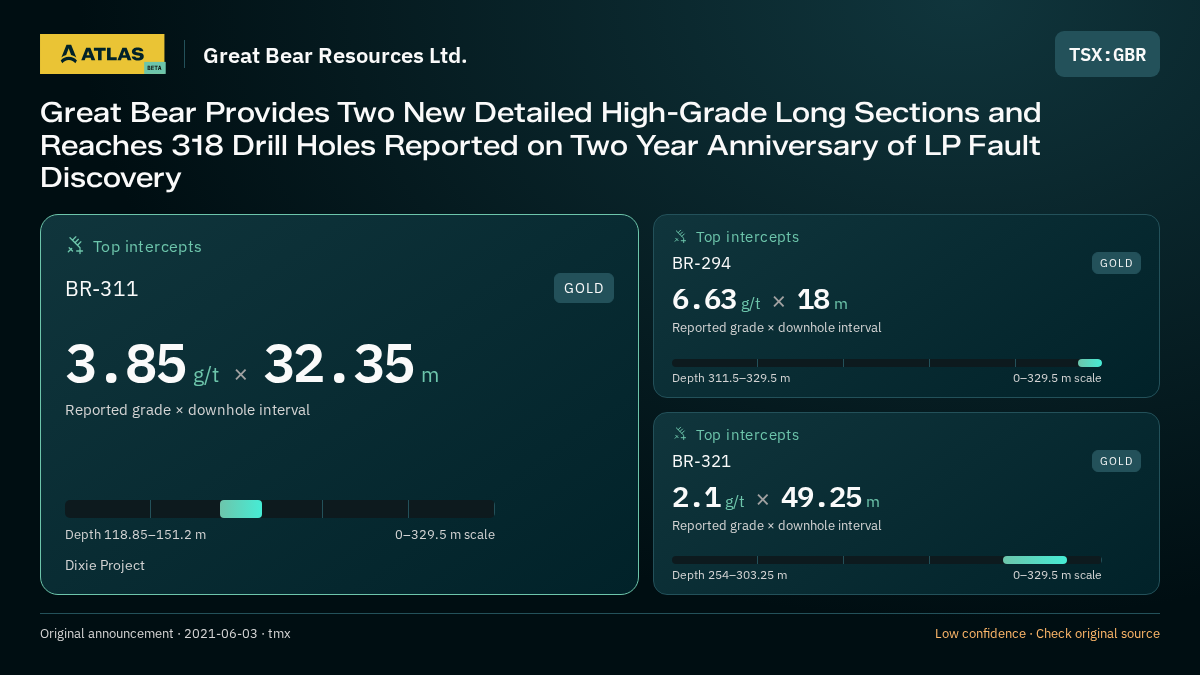Click the GOLD tag on the BR-321 card
The image size is (1200, 675).
pos(1116,461)
